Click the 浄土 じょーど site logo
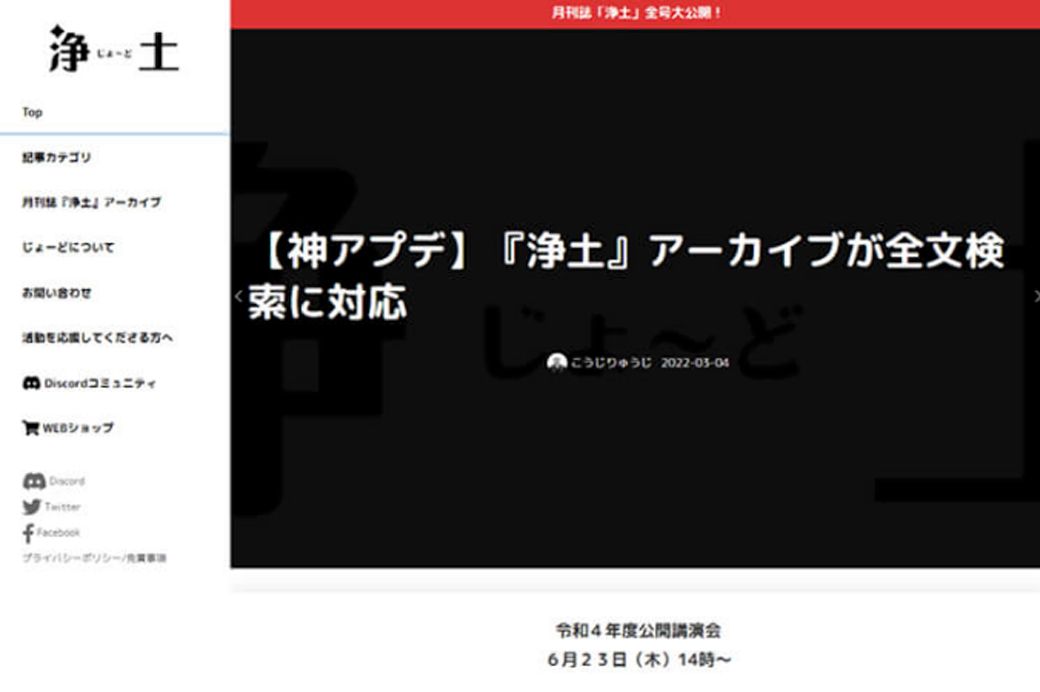This screenshot has width=1040, height=692. pos(114,49)
